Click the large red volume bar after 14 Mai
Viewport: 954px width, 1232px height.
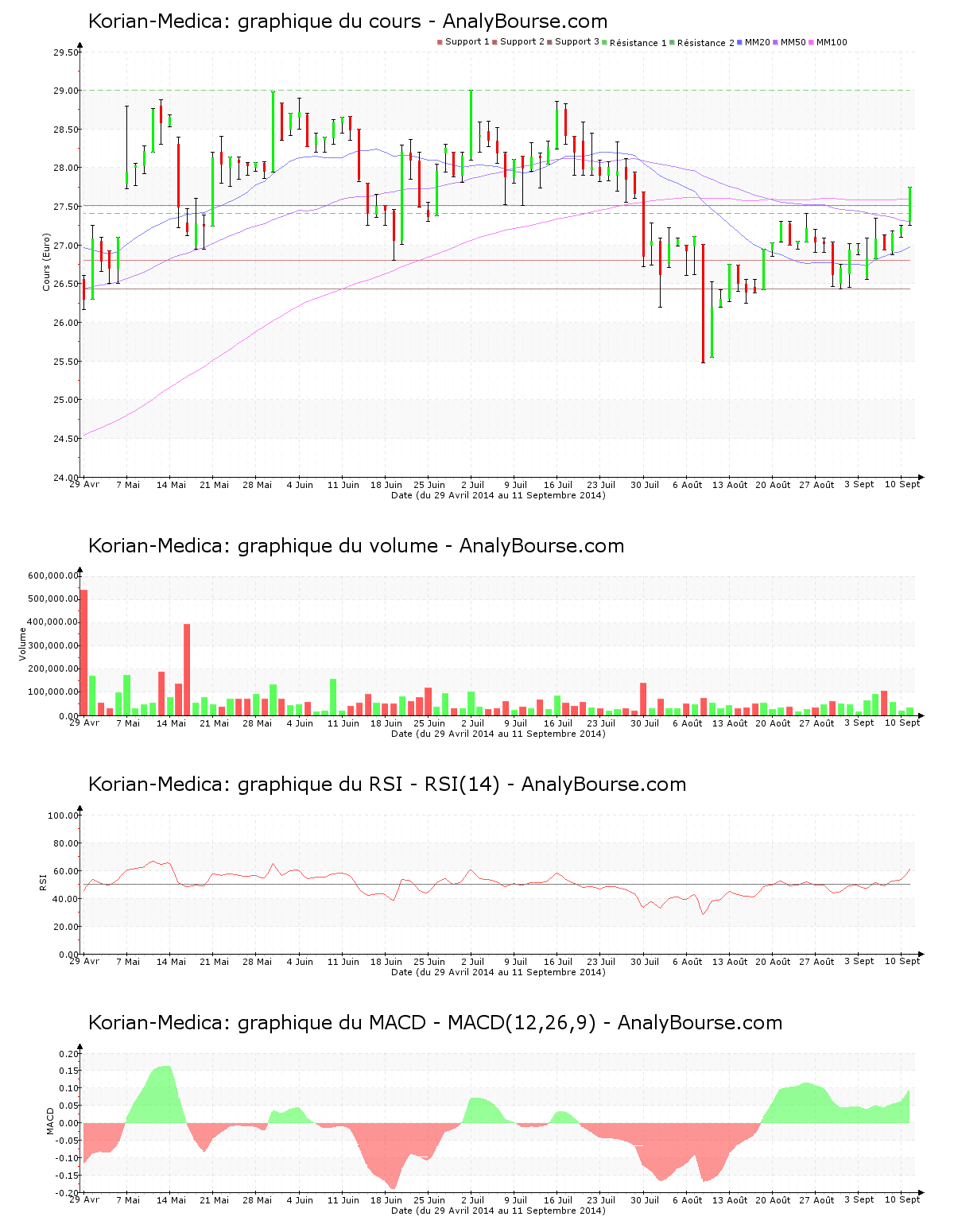click(187, 669)
